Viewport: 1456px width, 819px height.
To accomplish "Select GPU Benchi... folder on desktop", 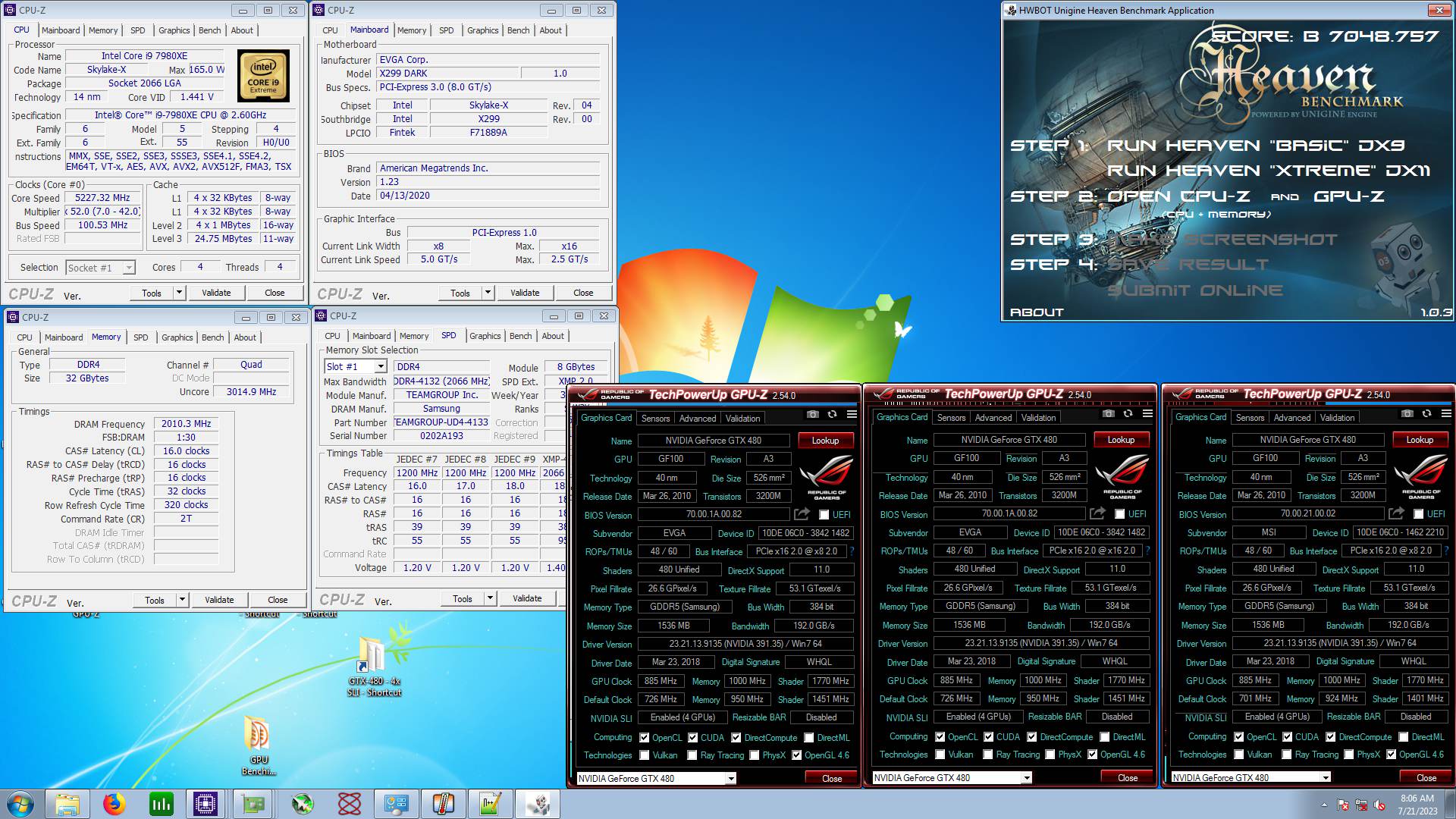I will (258, 745).
